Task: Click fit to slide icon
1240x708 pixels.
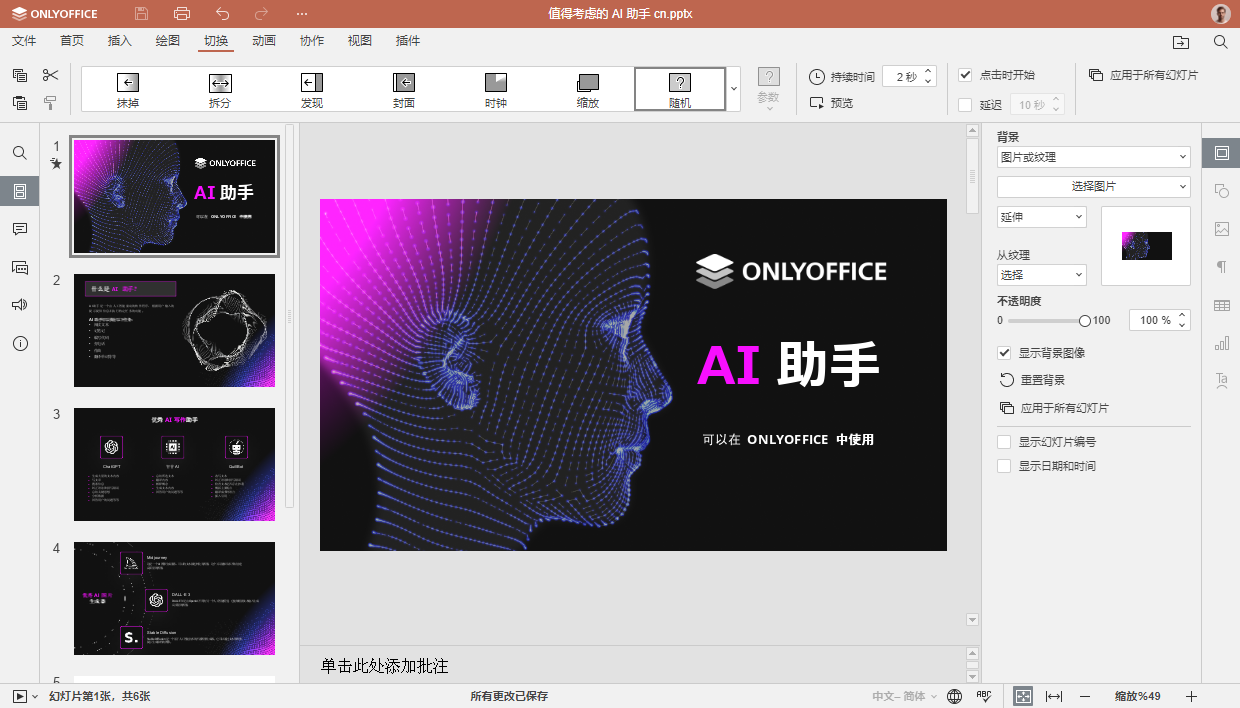Action: click(1023, 696)
